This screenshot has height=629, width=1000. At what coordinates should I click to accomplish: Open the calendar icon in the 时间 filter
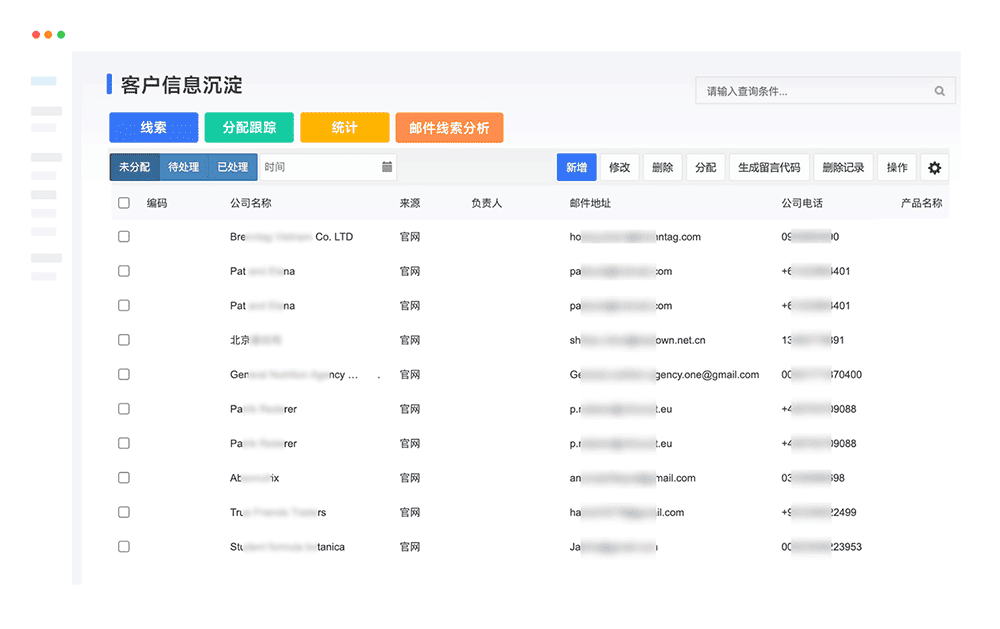click(x=388, y=167)
